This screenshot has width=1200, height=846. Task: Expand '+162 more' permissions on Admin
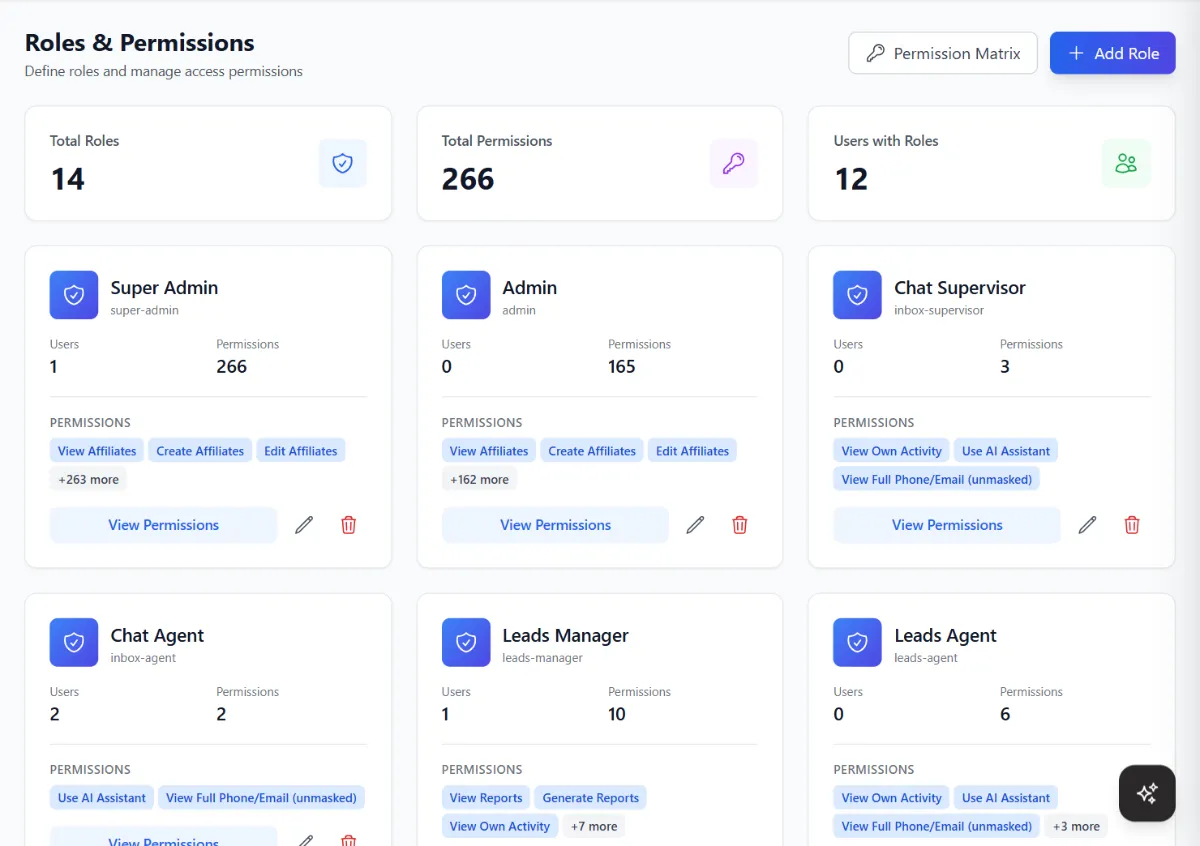[x=479, y=479]
